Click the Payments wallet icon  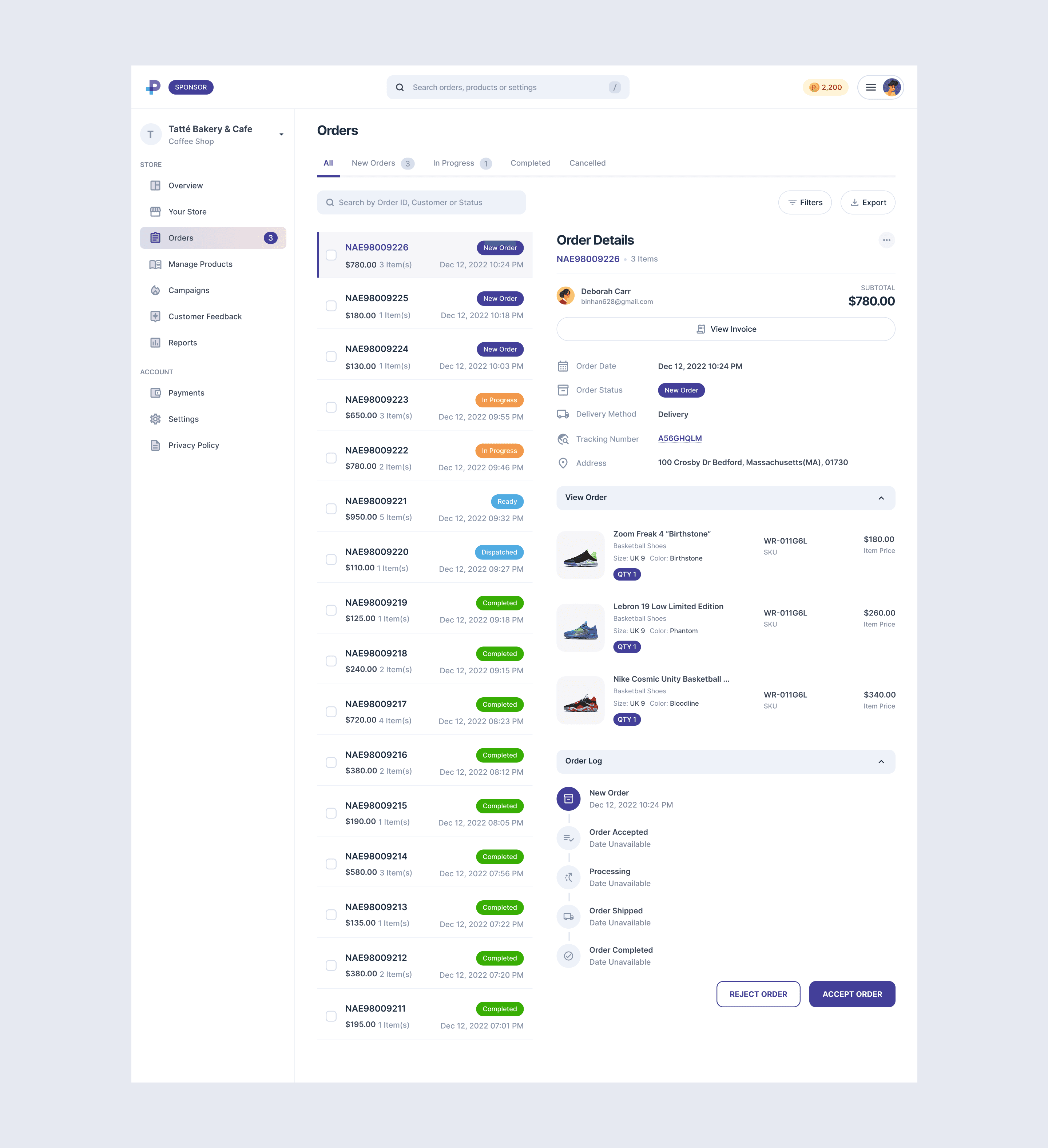tap(155, 393)
